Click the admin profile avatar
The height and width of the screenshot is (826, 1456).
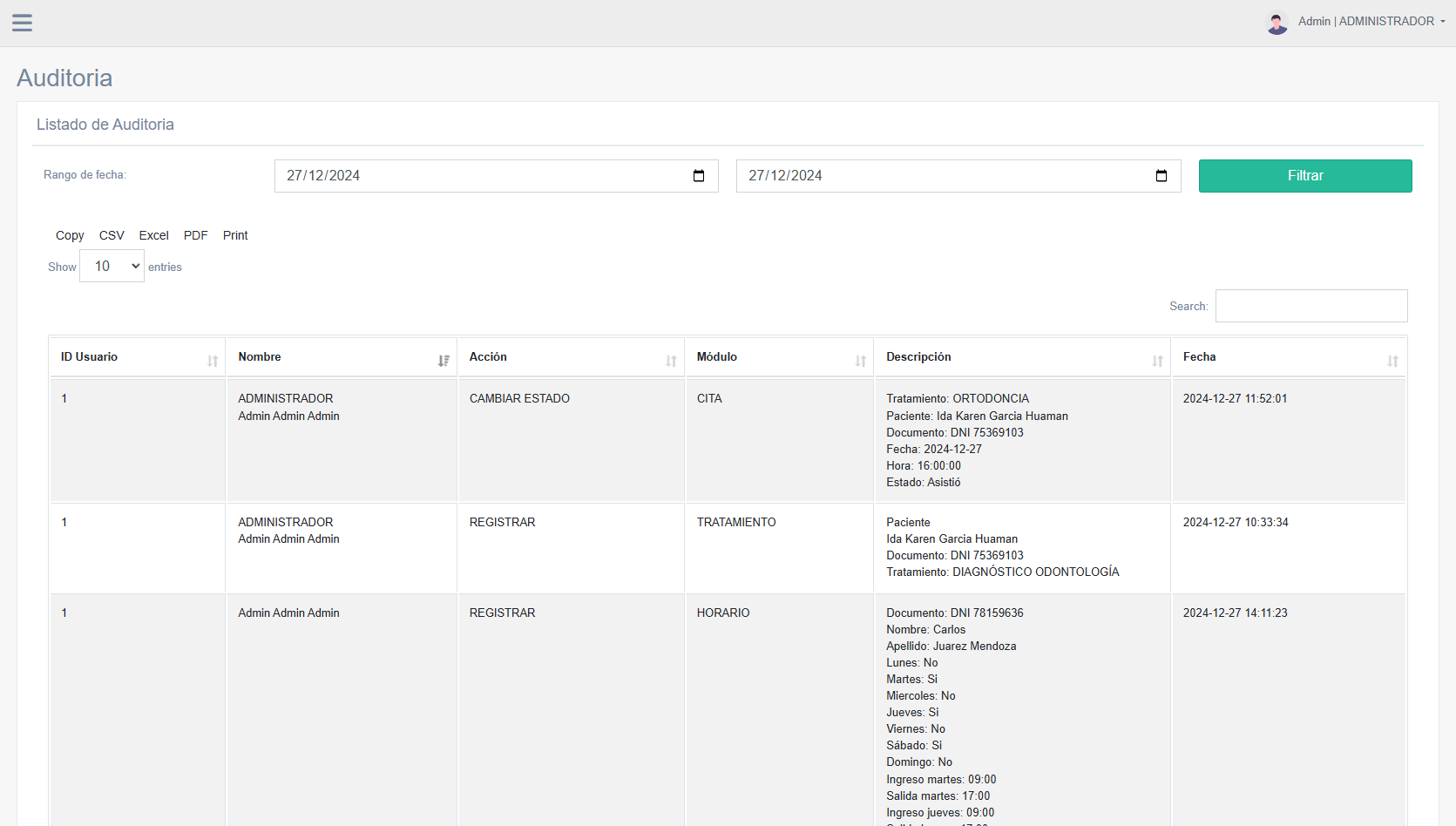click(1277, 23)
